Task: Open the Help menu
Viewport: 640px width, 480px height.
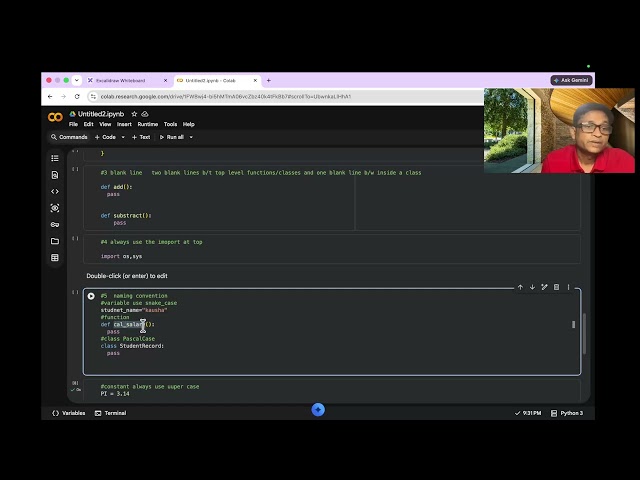Action: (x=188, y=124)
